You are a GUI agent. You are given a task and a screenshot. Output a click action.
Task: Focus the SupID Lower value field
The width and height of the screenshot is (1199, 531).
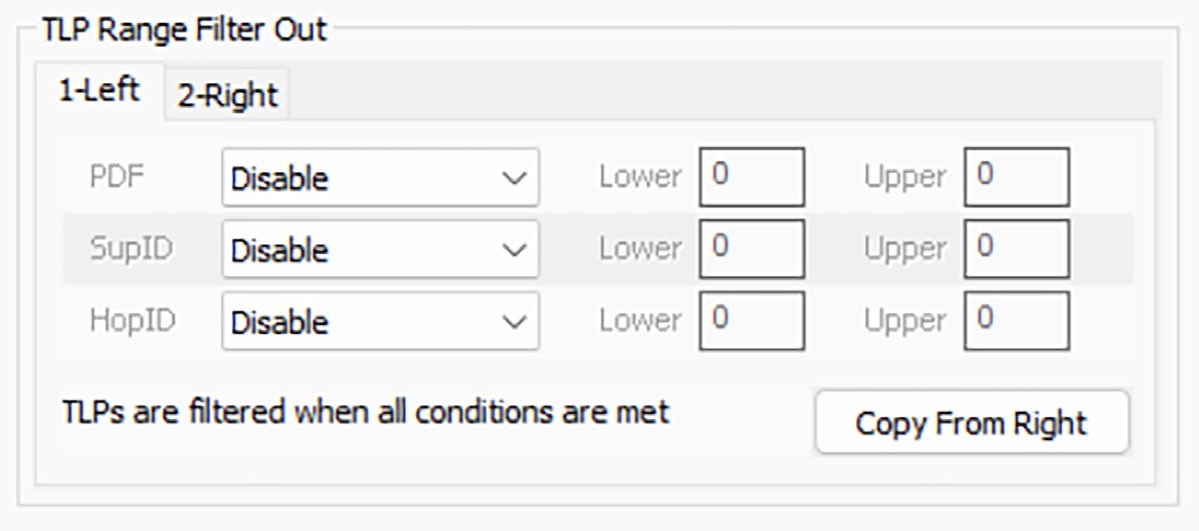click(x=752, y=249)
